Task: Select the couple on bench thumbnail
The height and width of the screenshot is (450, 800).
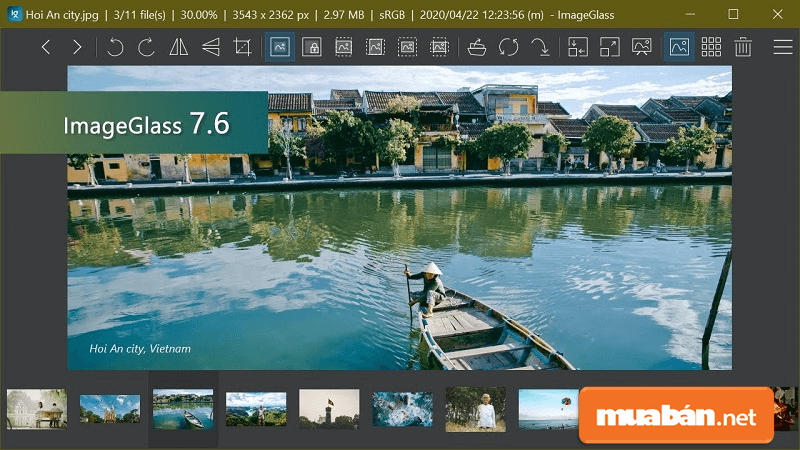Action: click(x=37, y=409)
